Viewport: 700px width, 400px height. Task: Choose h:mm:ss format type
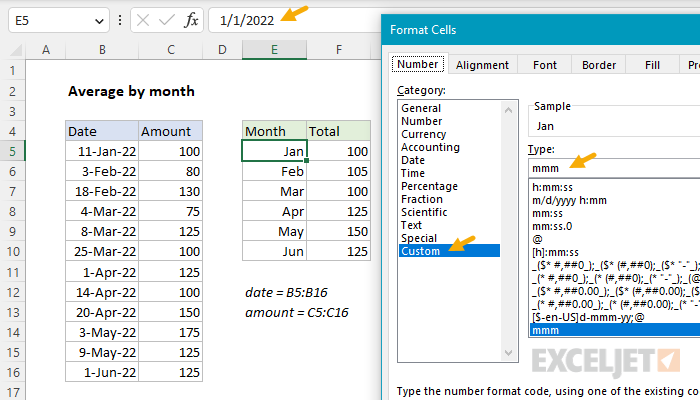tap(615, 187)
